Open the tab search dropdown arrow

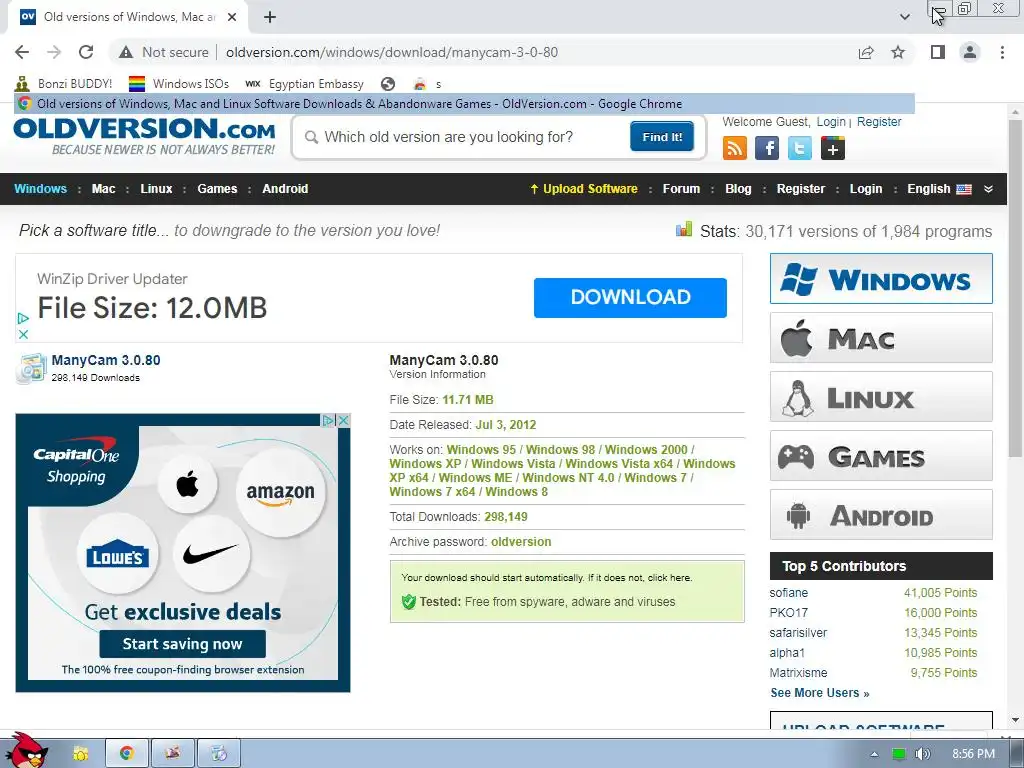point(904,17)
